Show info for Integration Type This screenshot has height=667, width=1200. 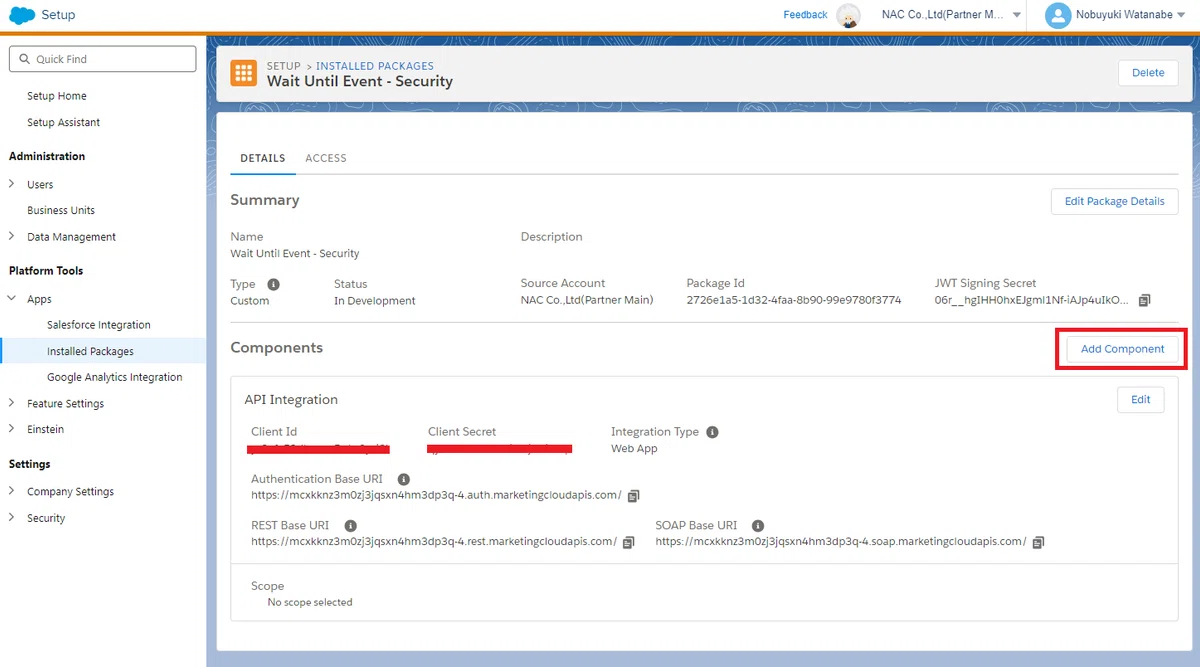pos(712,432)
